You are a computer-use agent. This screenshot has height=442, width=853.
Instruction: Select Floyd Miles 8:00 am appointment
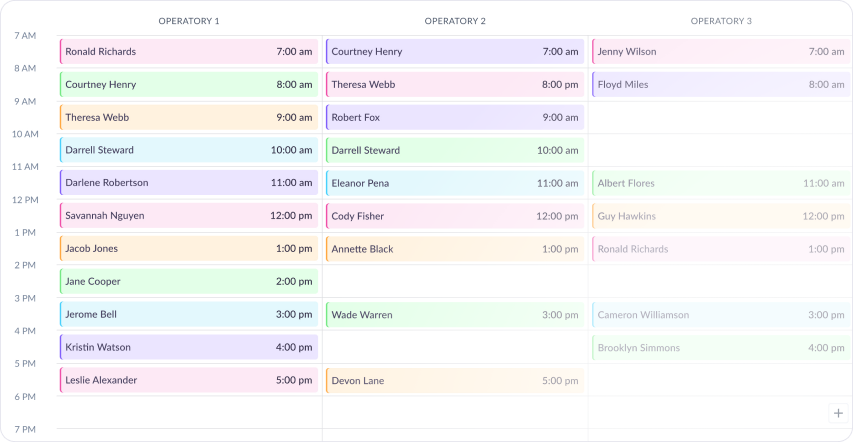(720, 85)
